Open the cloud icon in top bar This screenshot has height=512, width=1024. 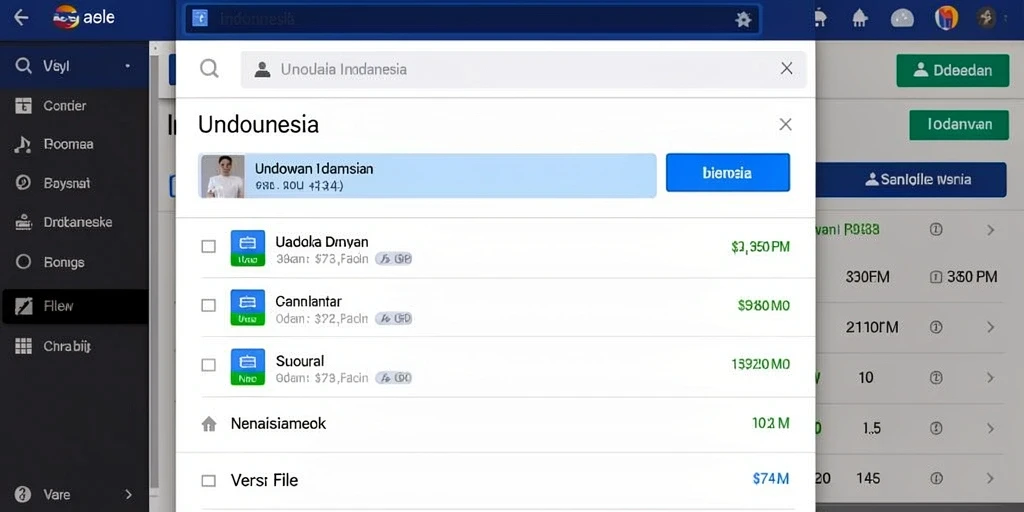coord(902,18)
